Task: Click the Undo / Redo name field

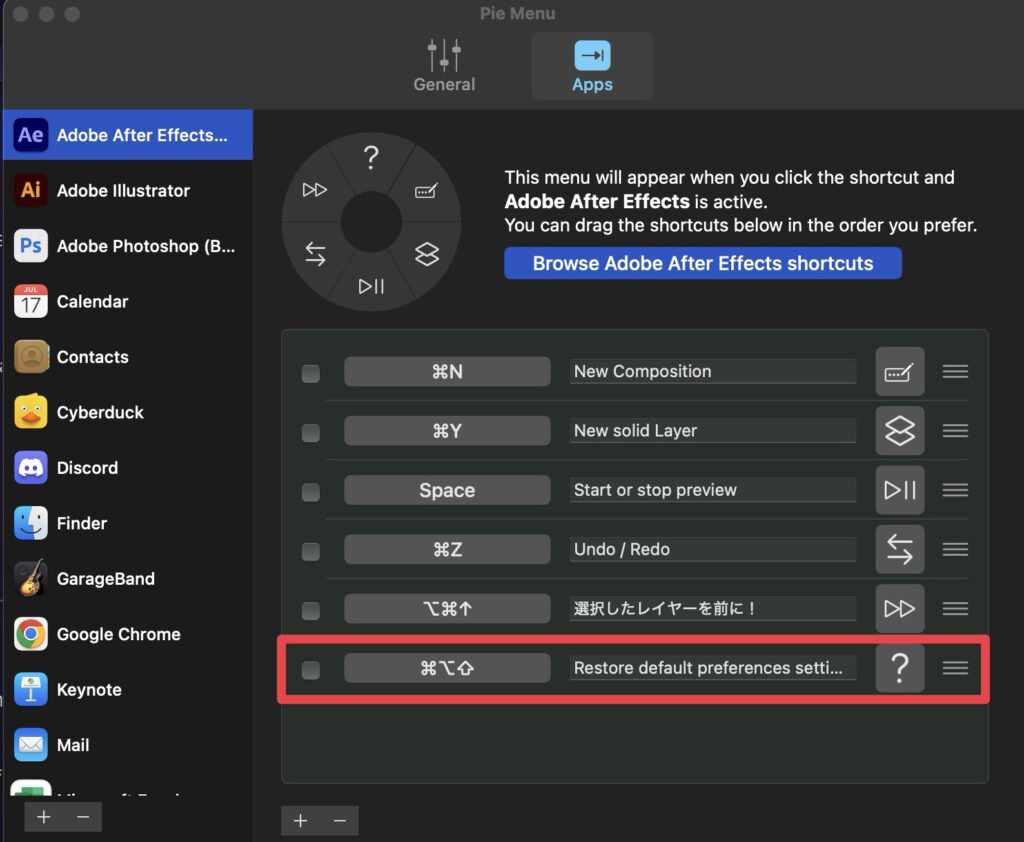Action: point(712,549)
